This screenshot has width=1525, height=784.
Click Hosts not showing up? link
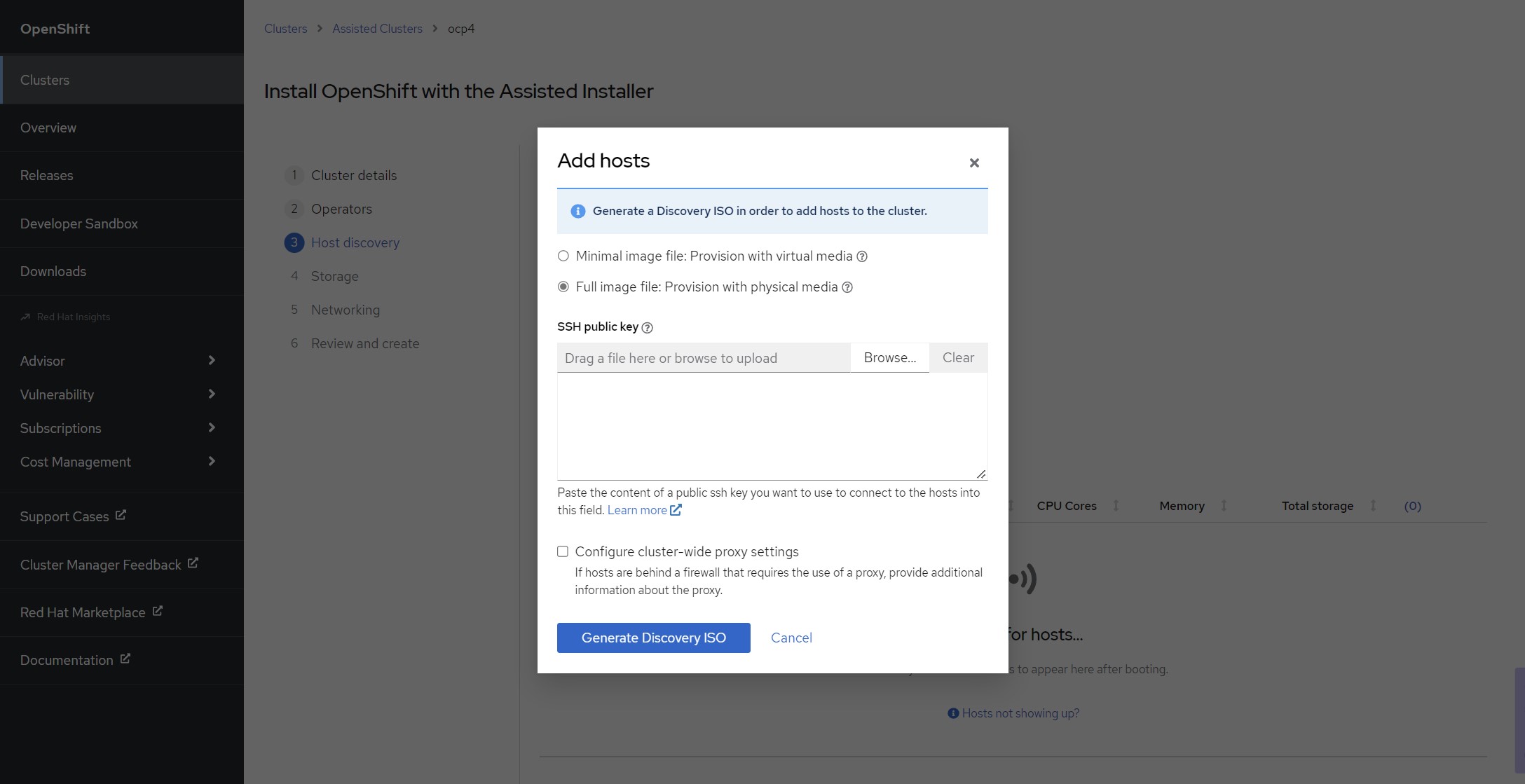[x=1020, y=713]
